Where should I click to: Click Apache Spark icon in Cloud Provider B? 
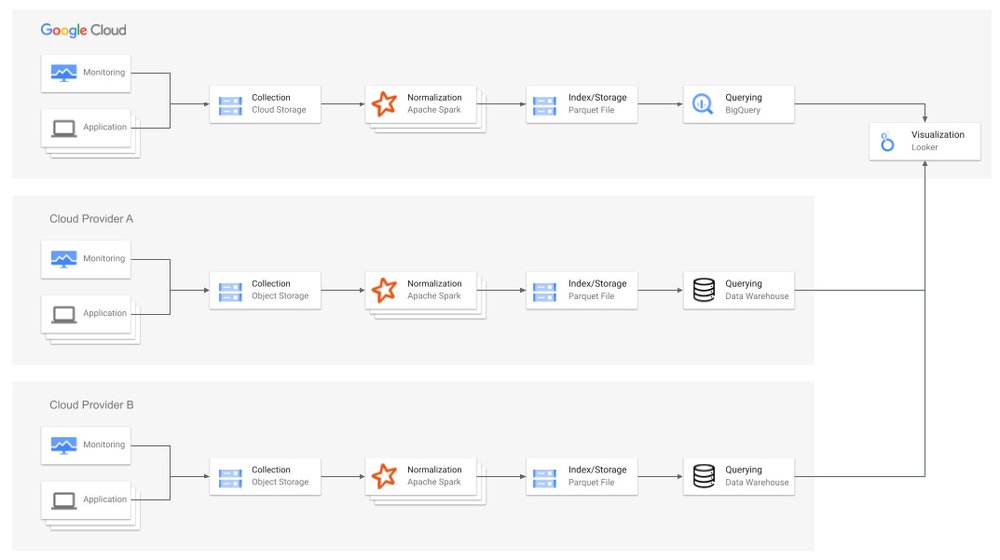point(384,476)
